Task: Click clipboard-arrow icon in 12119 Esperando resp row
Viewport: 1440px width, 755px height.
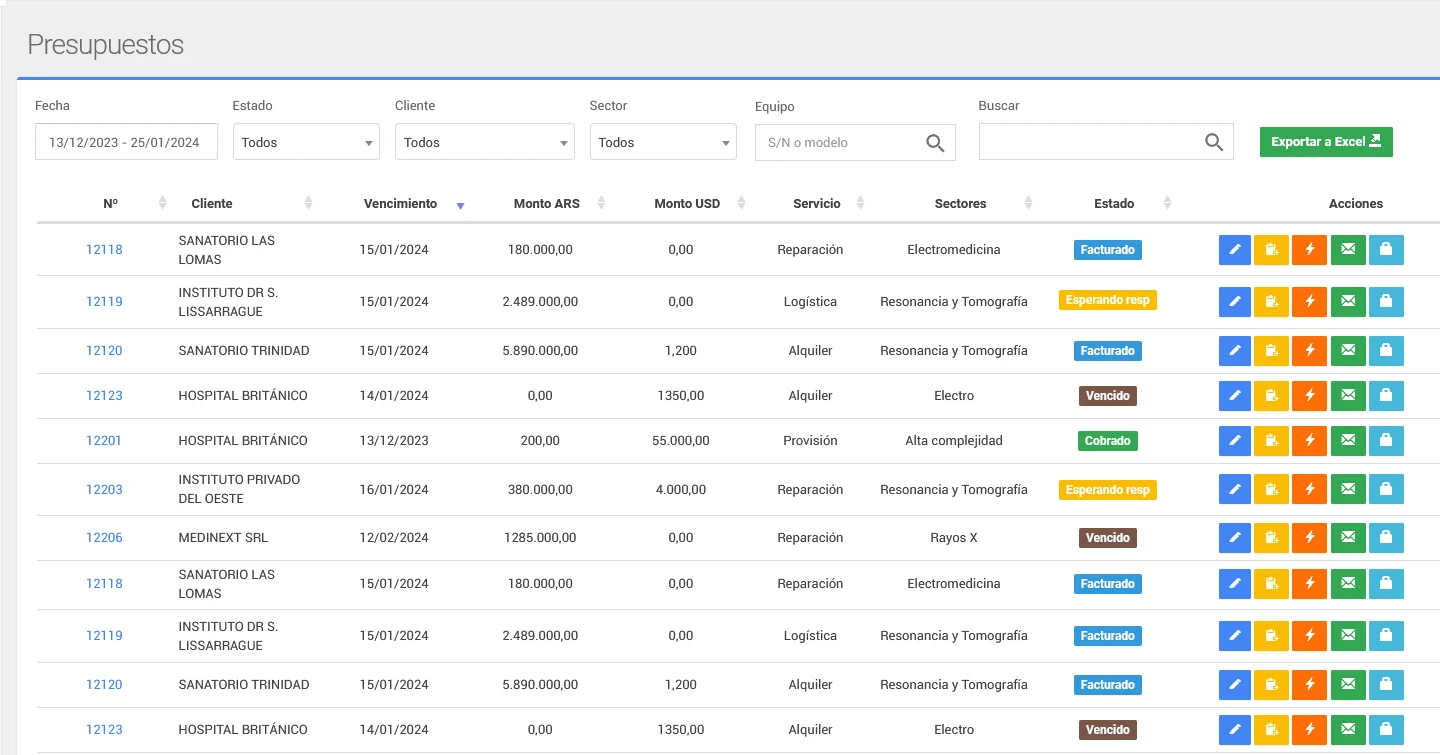Action: click(1271, 301)
